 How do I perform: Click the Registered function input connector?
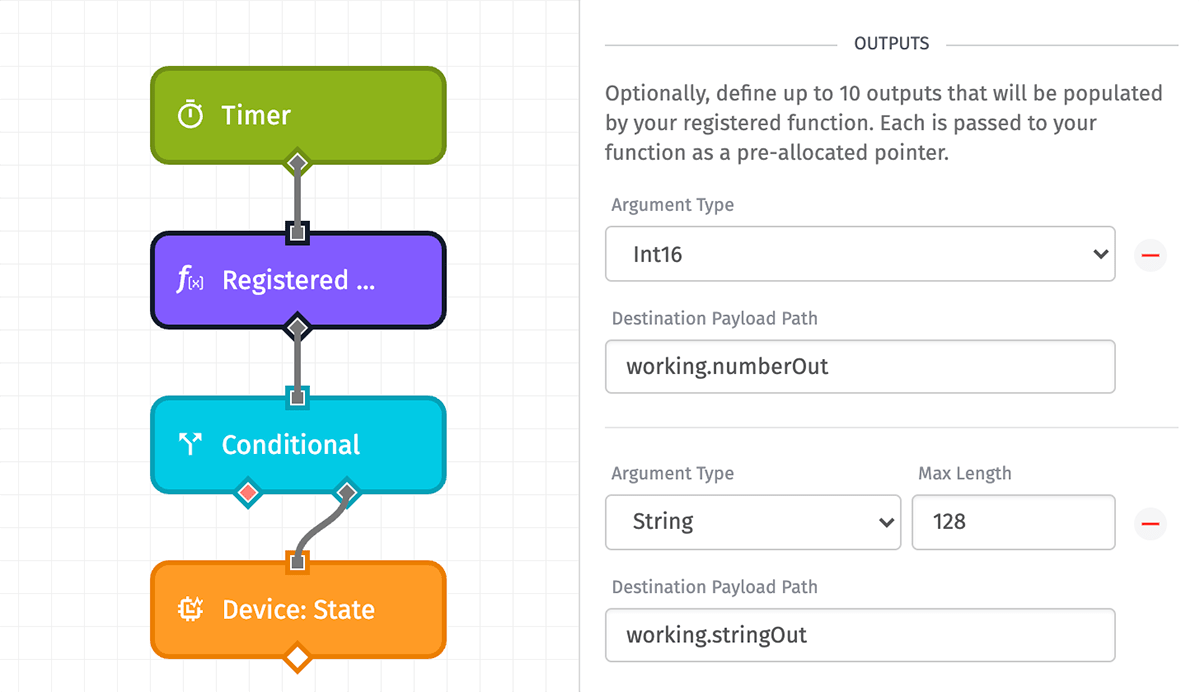[297, 233]
